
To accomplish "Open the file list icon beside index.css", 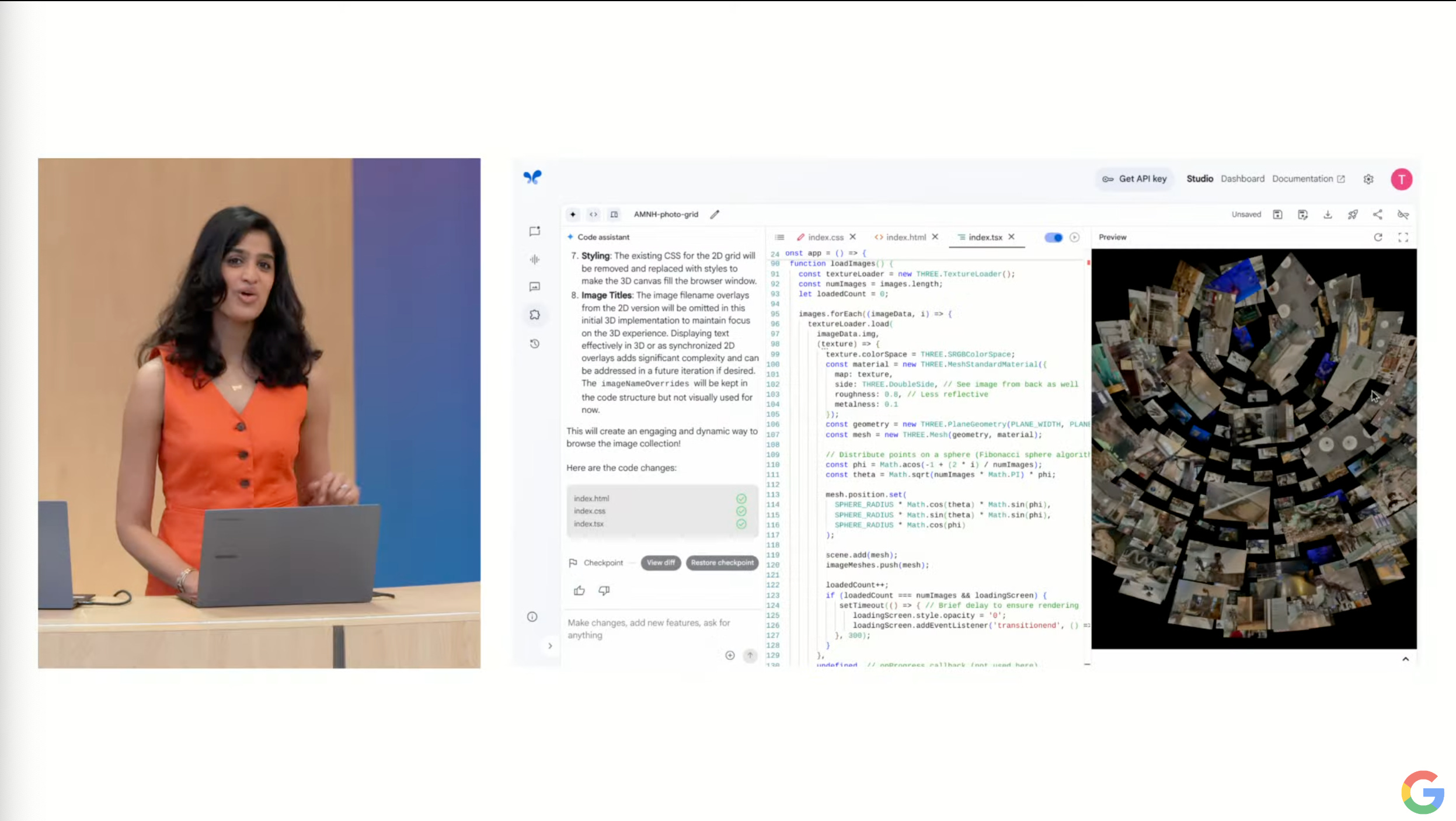I will pyautogui.click(x=779, y=237).
